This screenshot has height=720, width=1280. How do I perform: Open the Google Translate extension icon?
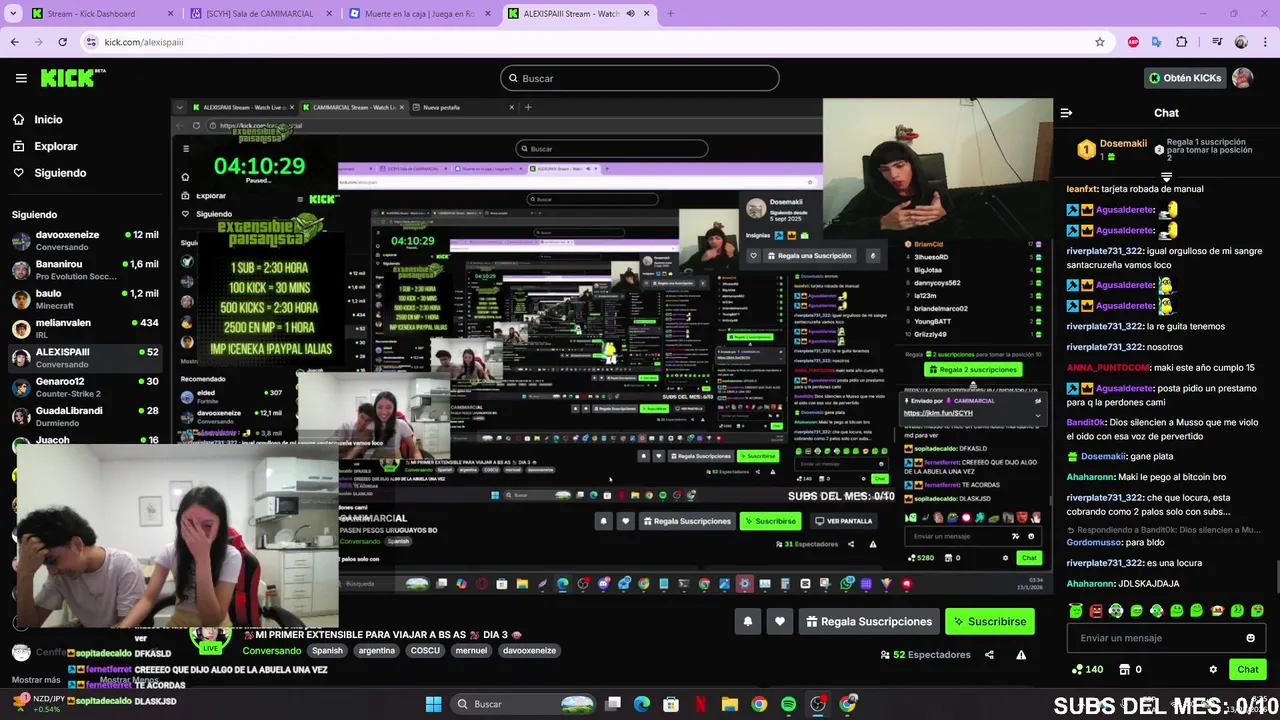[x=1157, y=42]
